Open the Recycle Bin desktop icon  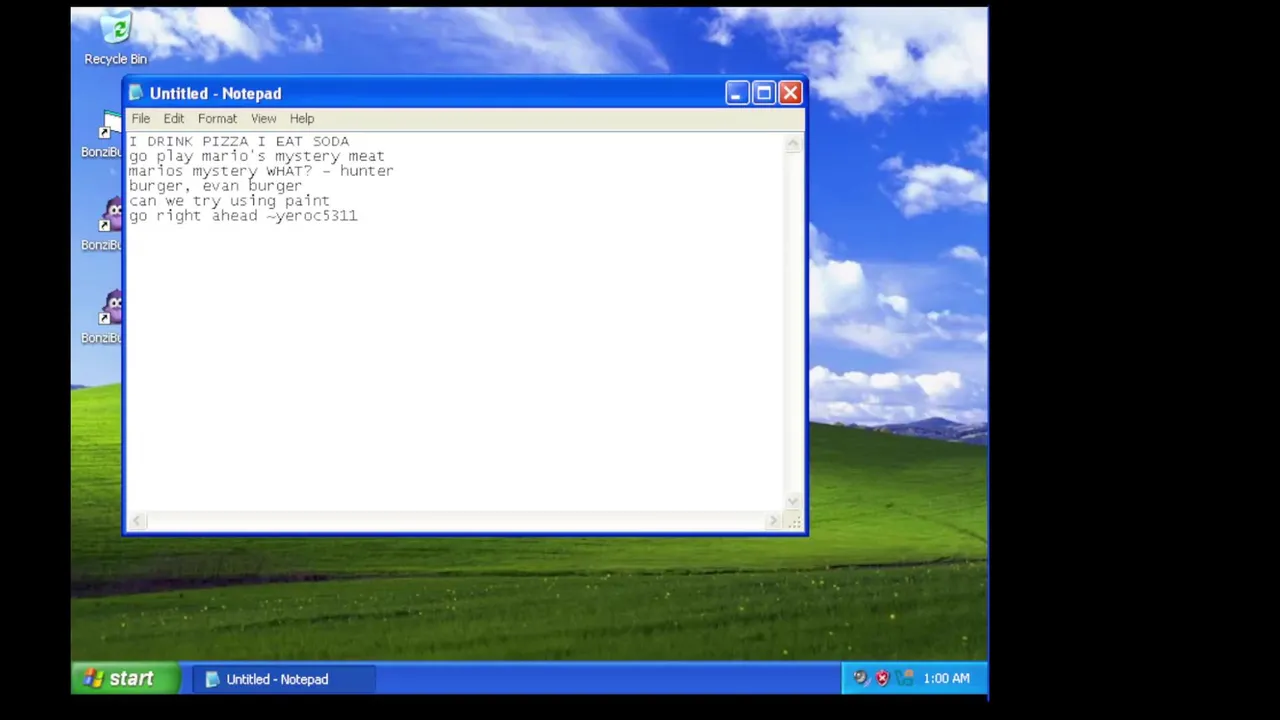tap(115, 38)
